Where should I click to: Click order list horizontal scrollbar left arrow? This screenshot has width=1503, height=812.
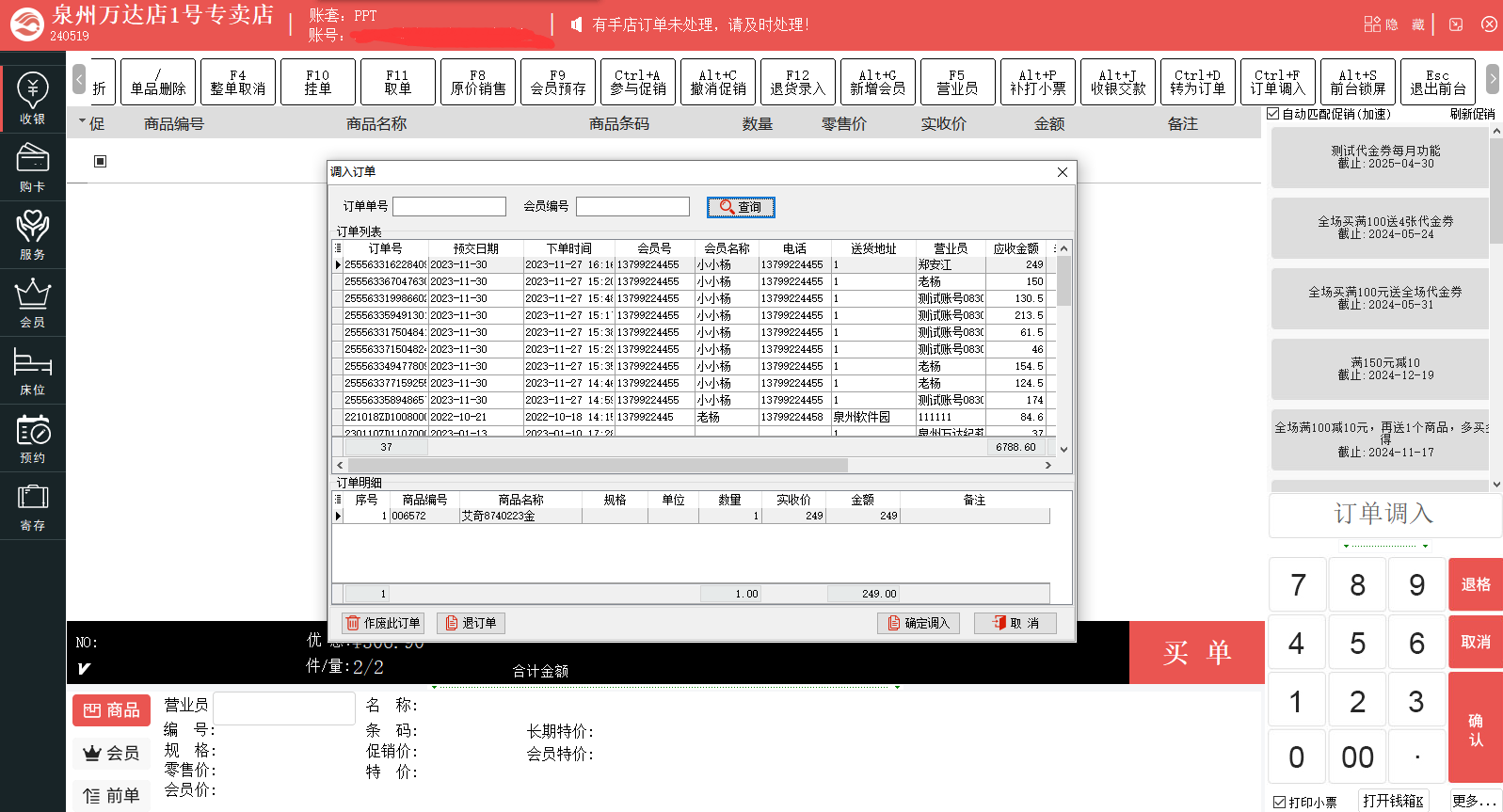(x=341, y=465)
